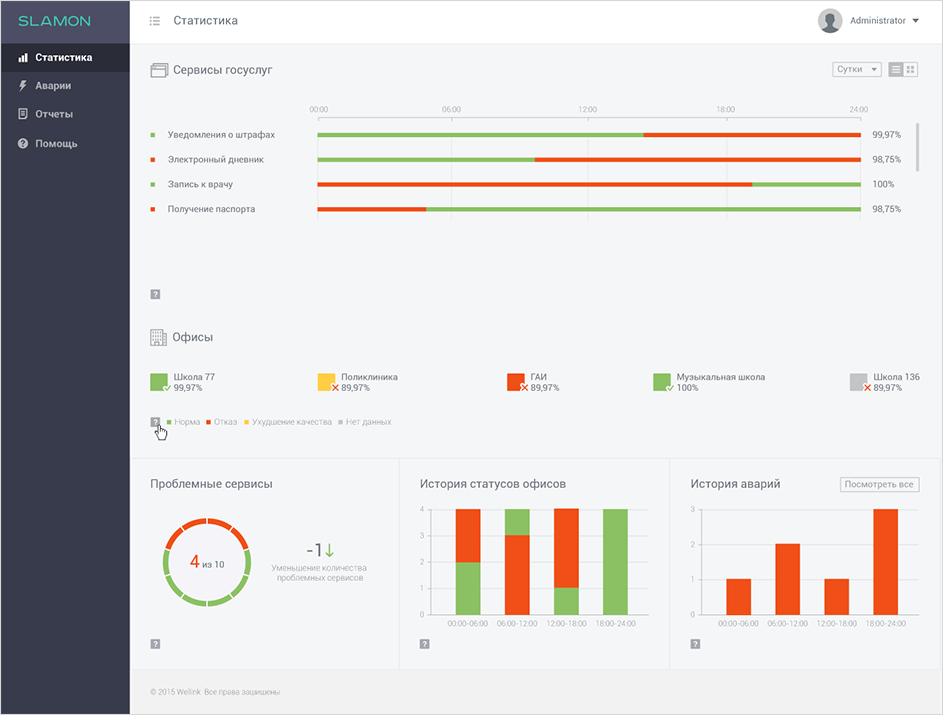Click the green decrease arrow next to -1
943x715 pixels.
tap(330, 550)
